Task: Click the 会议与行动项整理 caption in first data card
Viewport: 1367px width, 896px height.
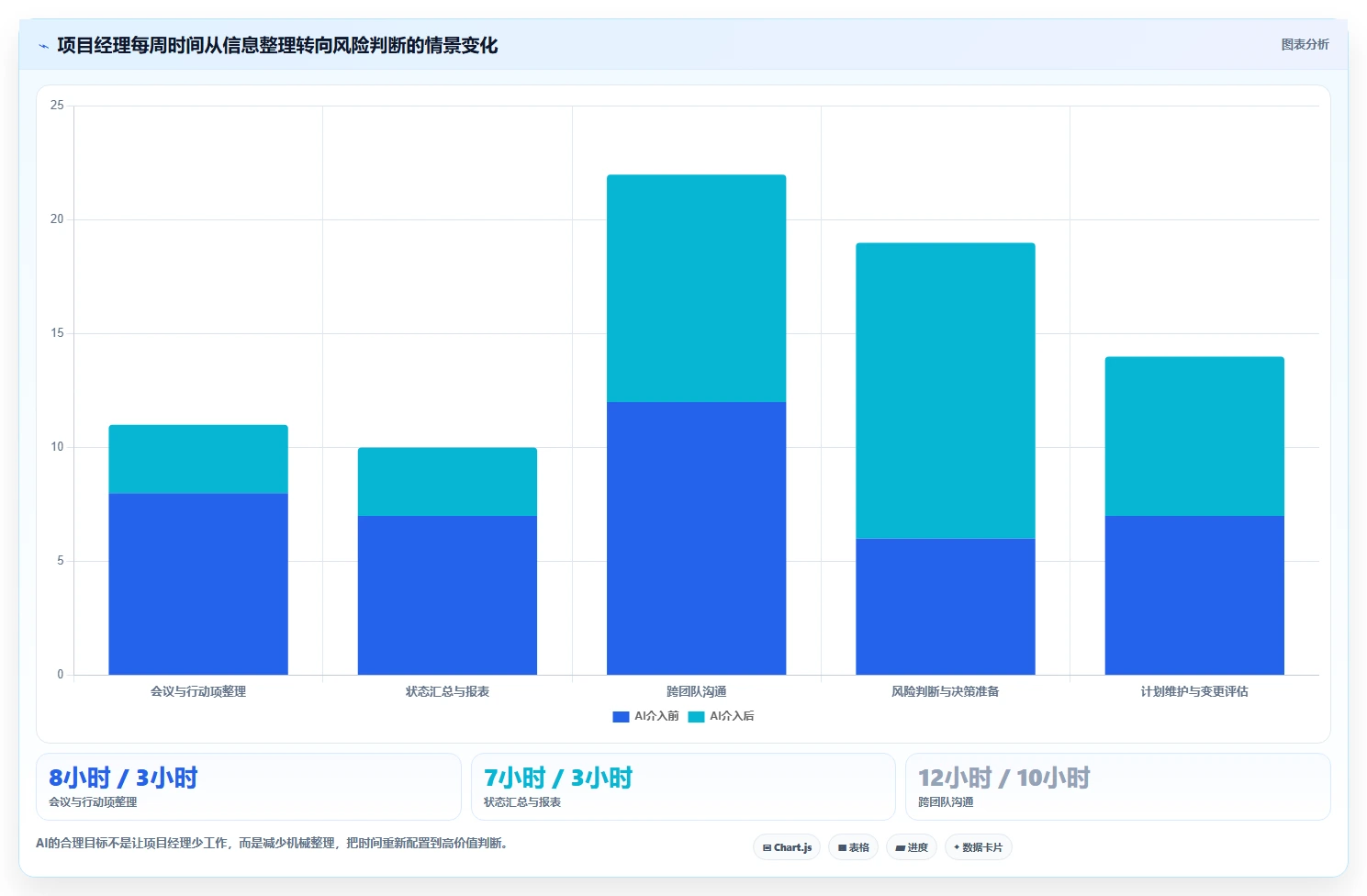Action: point(93,801)
